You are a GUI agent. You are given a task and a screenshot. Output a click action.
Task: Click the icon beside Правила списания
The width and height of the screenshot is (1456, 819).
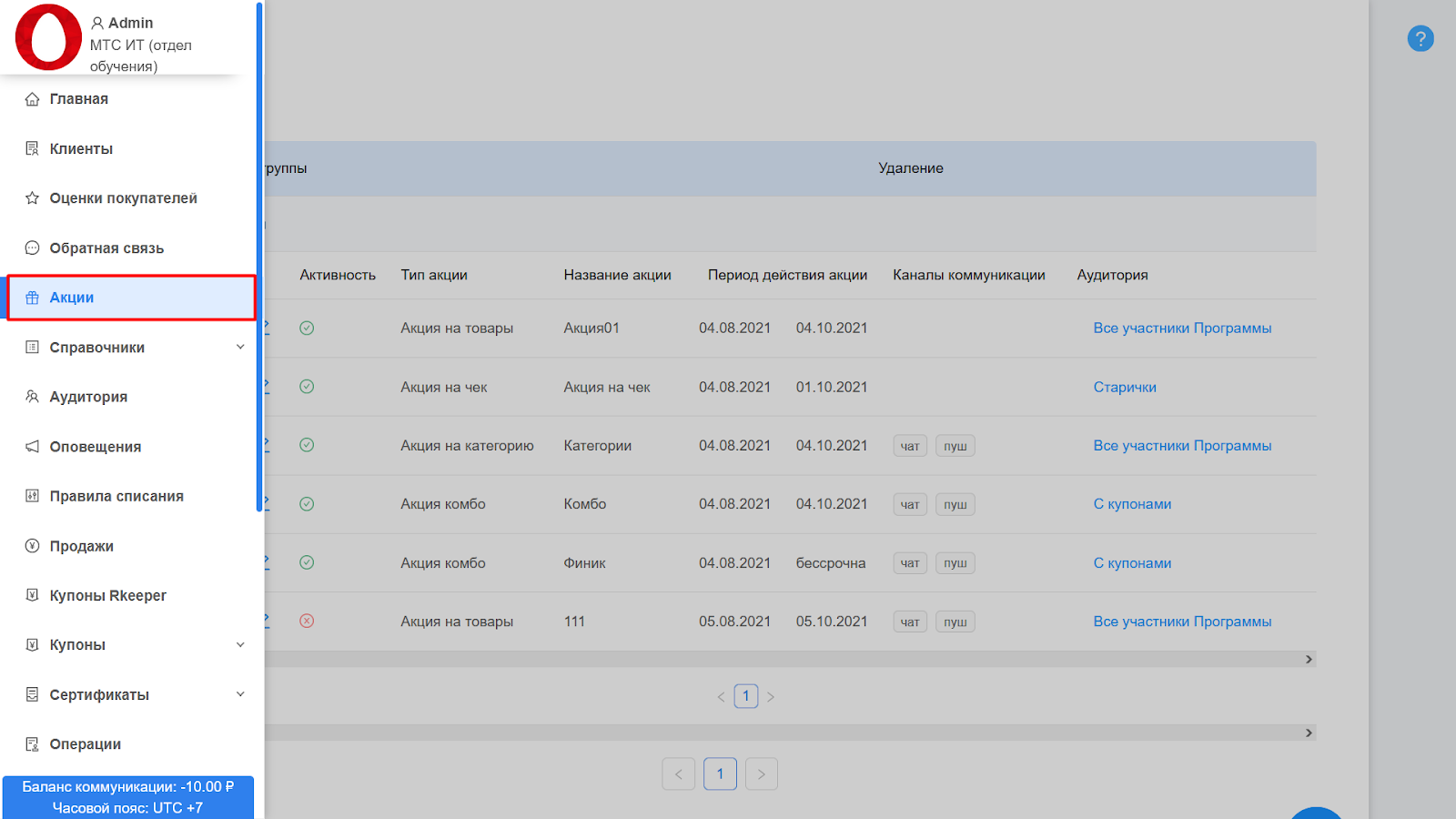pos(32,496)
